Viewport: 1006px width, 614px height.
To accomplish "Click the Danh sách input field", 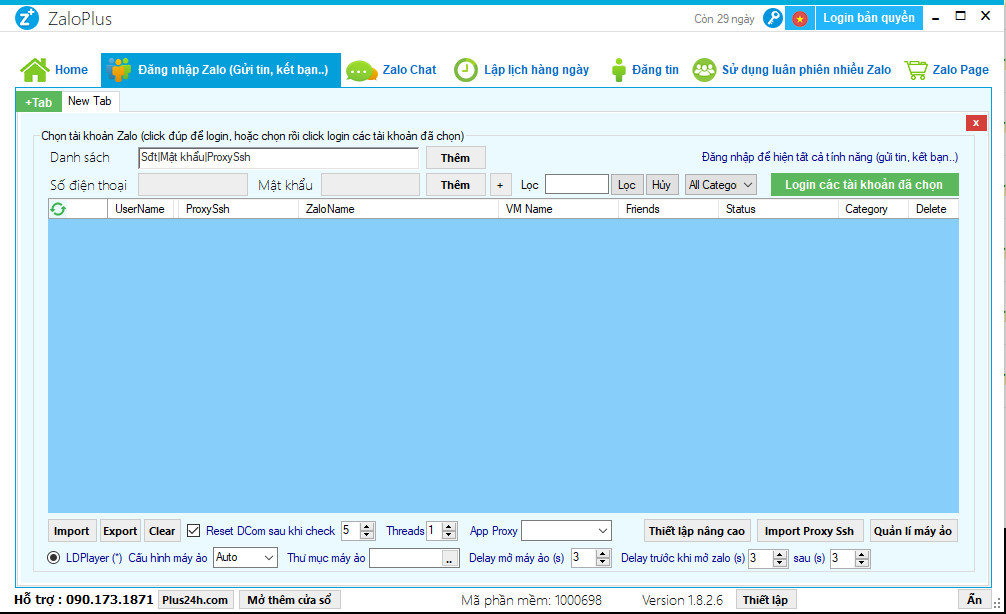I will pyautogui.click(x=278, y=158).
